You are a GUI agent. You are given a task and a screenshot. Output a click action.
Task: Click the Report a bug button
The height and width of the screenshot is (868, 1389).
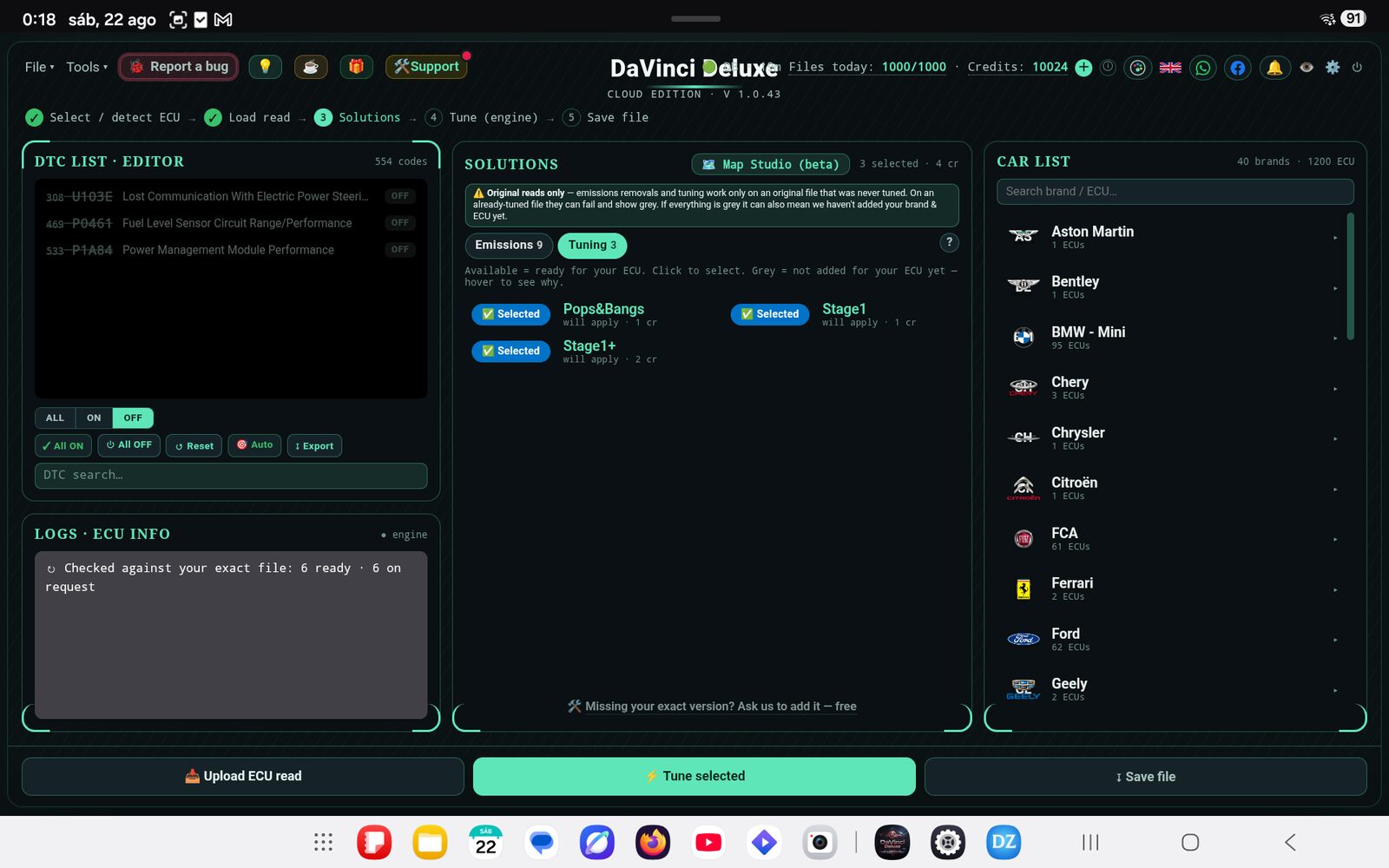(178, 67)
